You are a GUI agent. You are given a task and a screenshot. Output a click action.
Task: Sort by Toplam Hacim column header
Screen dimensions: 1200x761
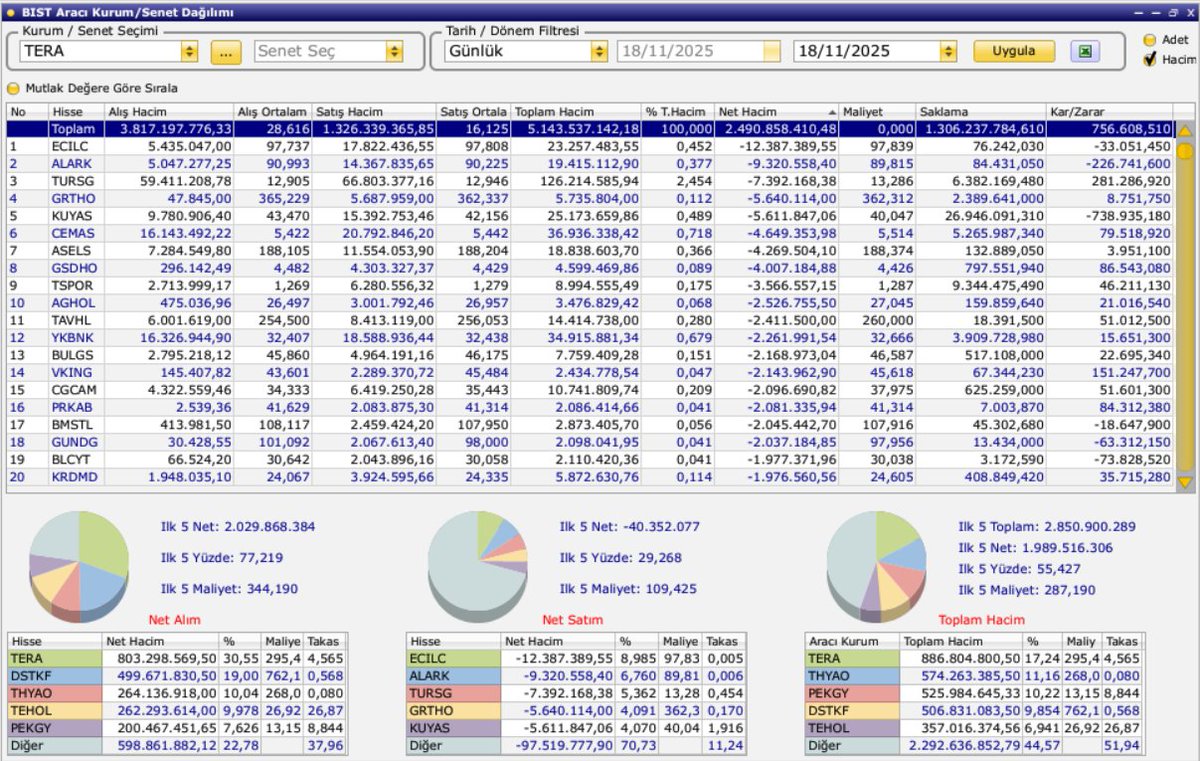576,112
